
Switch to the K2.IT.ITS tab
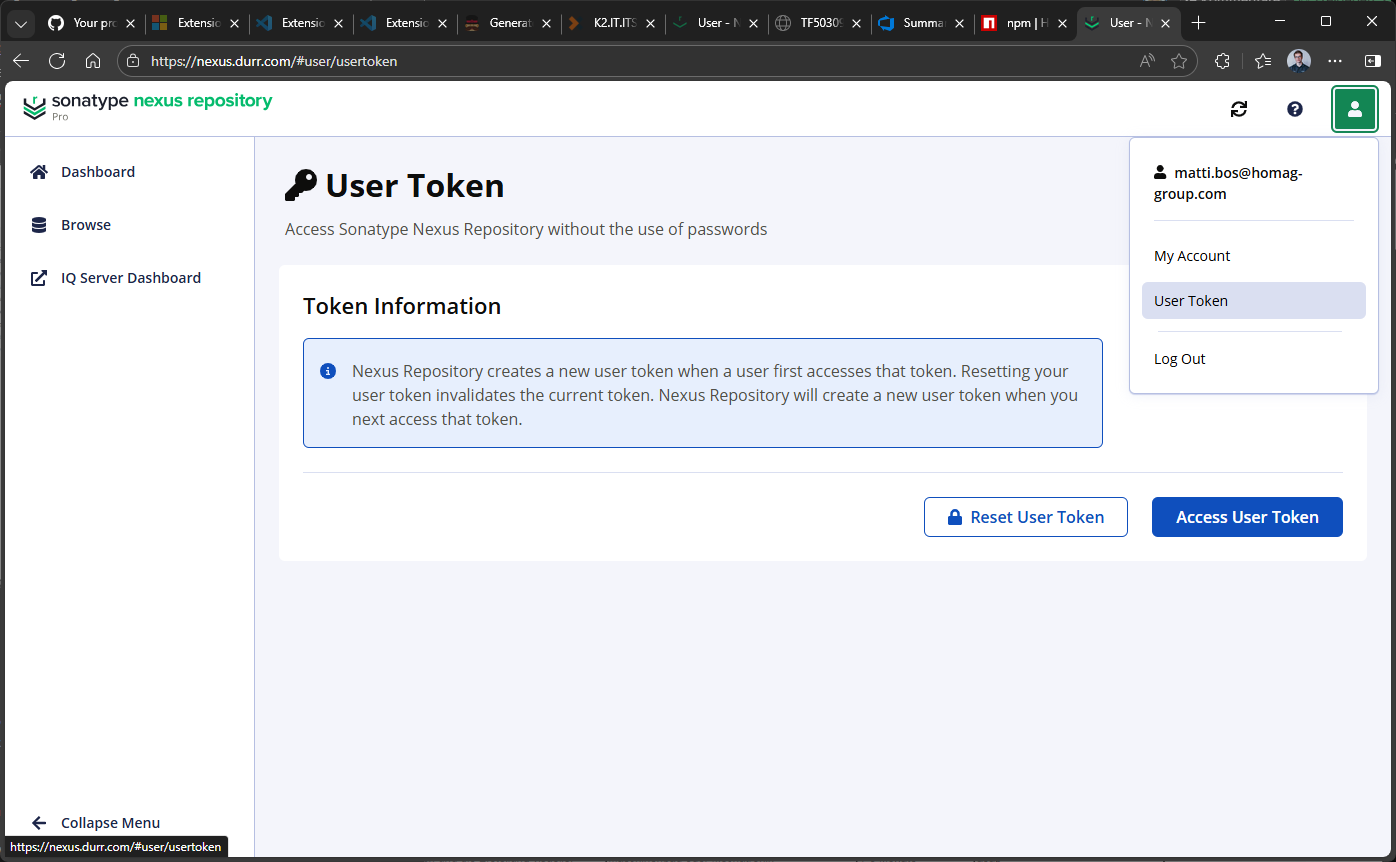pos(611,23)
